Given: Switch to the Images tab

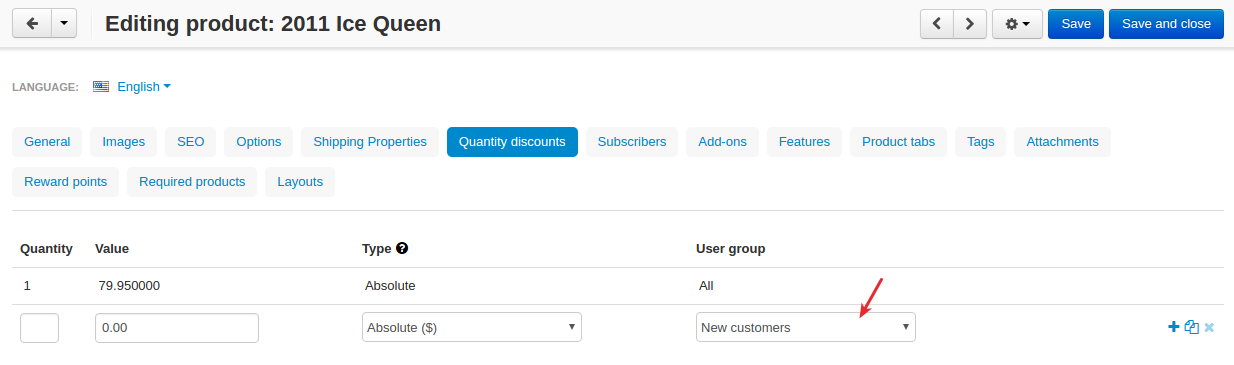Looking at the screenshot, I should tap(123, 142).
